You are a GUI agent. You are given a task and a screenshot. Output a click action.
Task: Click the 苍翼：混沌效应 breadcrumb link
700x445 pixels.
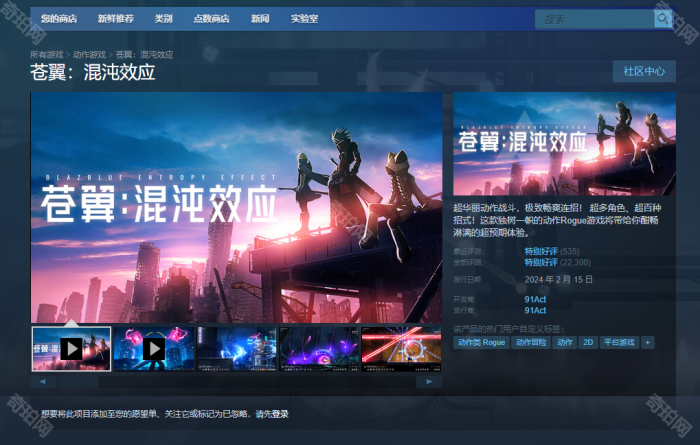[144, 54]
